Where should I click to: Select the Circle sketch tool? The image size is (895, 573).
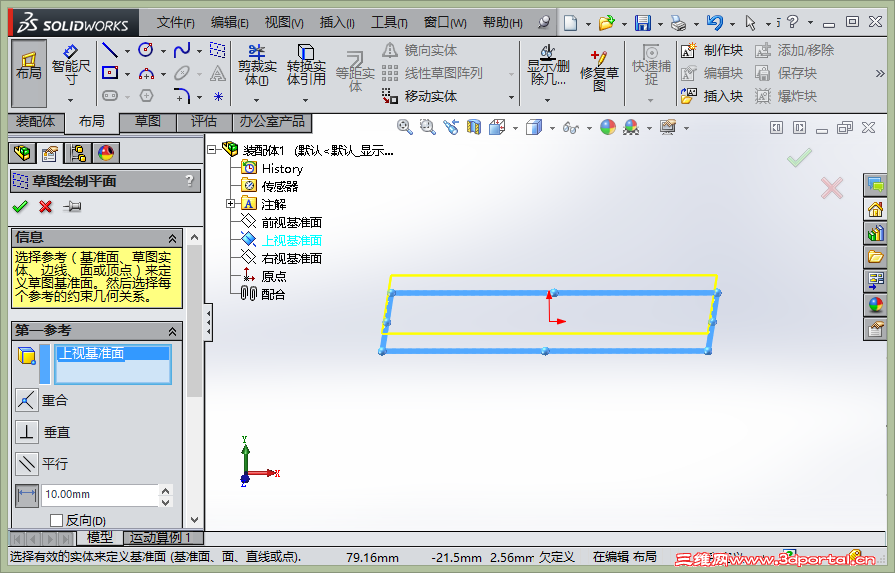(x=146, y=50)
